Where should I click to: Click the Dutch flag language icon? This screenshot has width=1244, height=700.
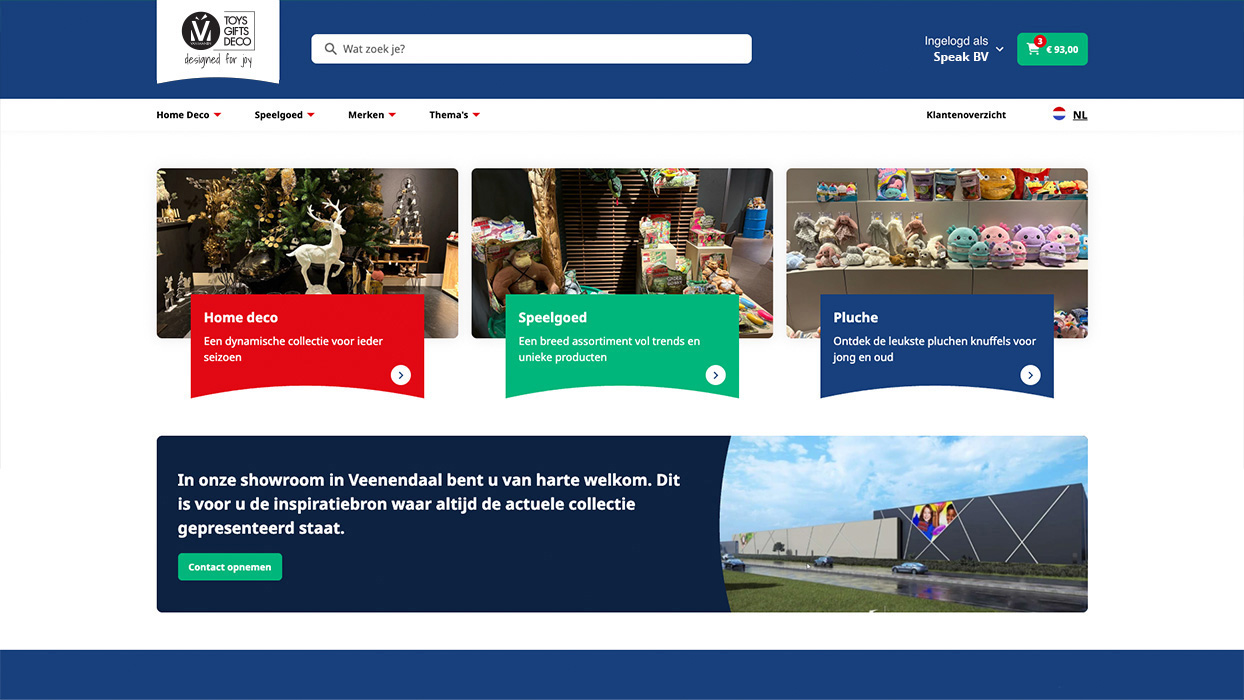[x=1059, y=114]
